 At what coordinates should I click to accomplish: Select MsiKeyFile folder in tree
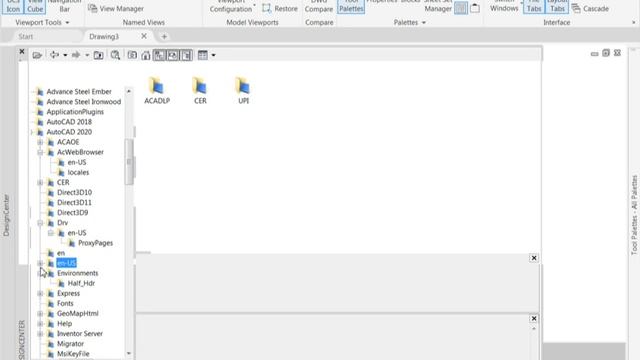[x=73, y=354]
